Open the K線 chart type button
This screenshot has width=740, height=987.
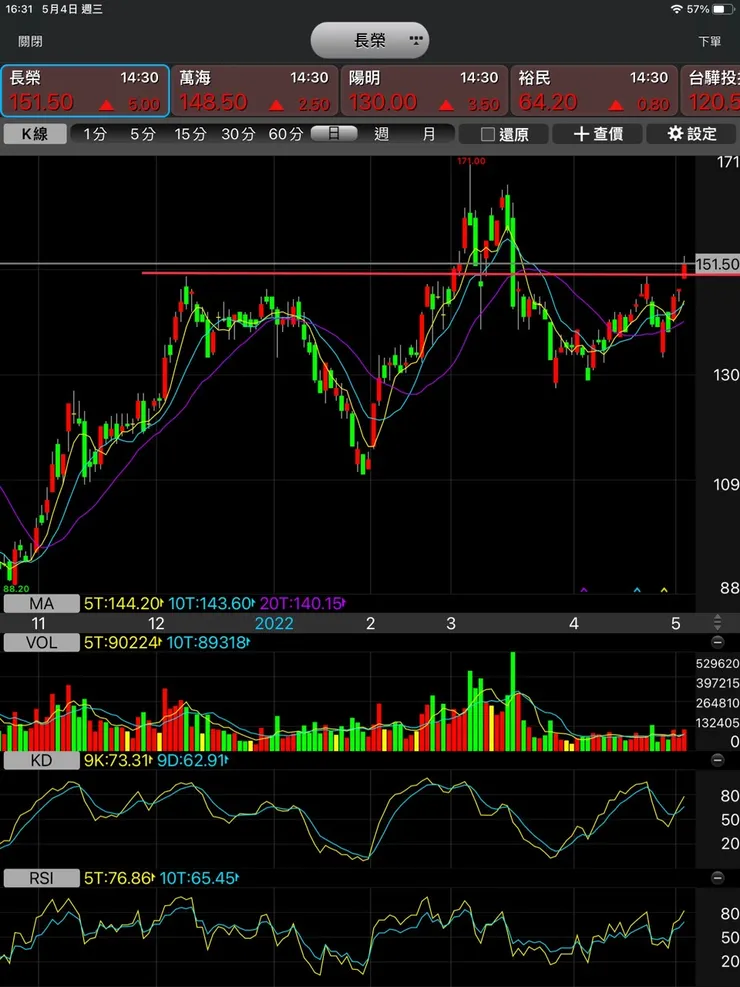[x=35, y=134]
